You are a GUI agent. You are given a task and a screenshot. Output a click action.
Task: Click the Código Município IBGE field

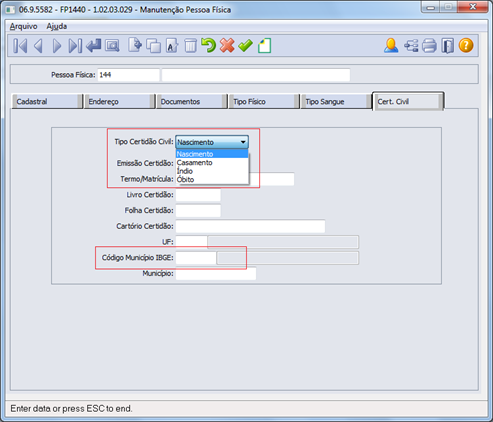click(x=196, y=258)
